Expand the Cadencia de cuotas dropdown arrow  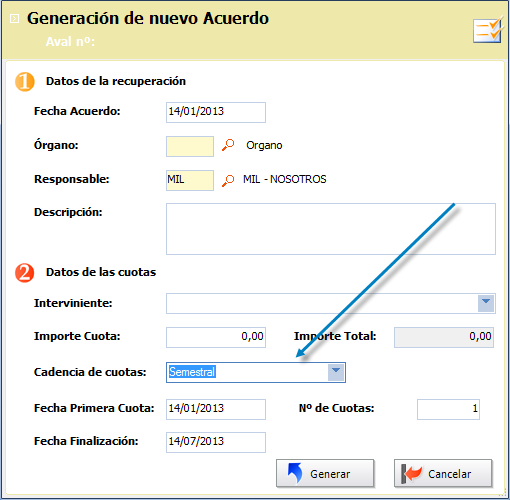tap(336, 372)
